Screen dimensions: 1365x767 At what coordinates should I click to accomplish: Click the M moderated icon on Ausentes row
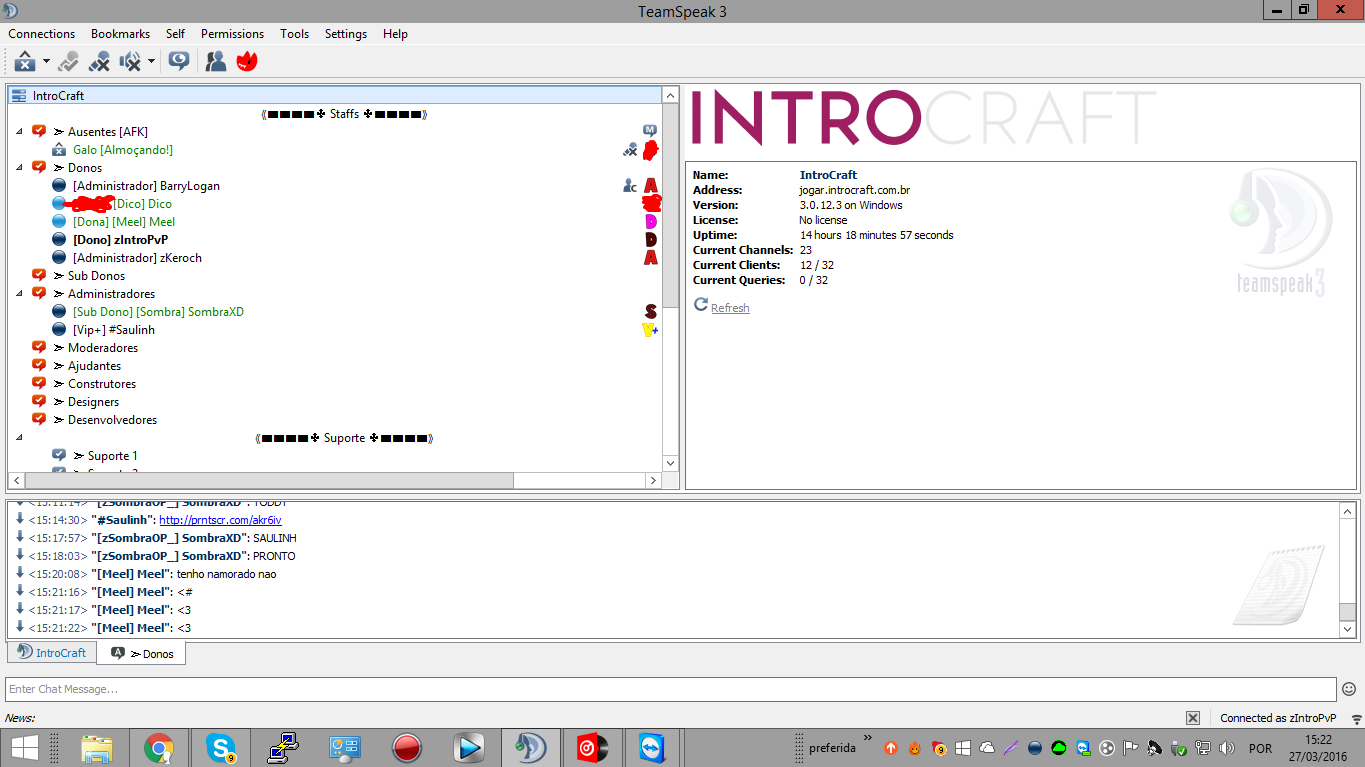click(650, 131)
